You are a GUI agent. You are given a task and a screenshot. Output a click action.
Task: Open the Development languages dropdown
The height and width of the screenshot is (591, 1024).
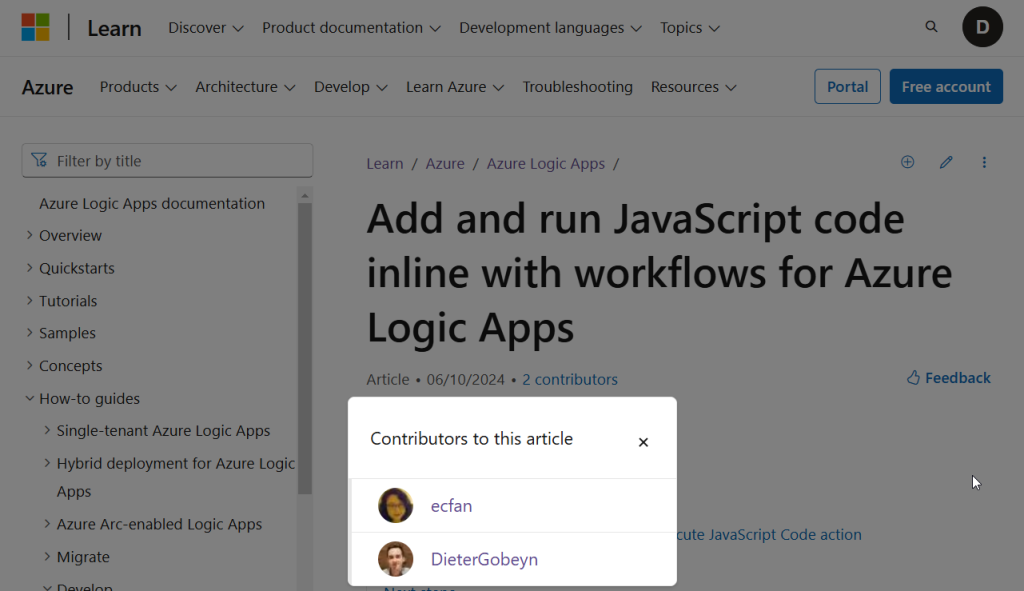pos(551,27)
